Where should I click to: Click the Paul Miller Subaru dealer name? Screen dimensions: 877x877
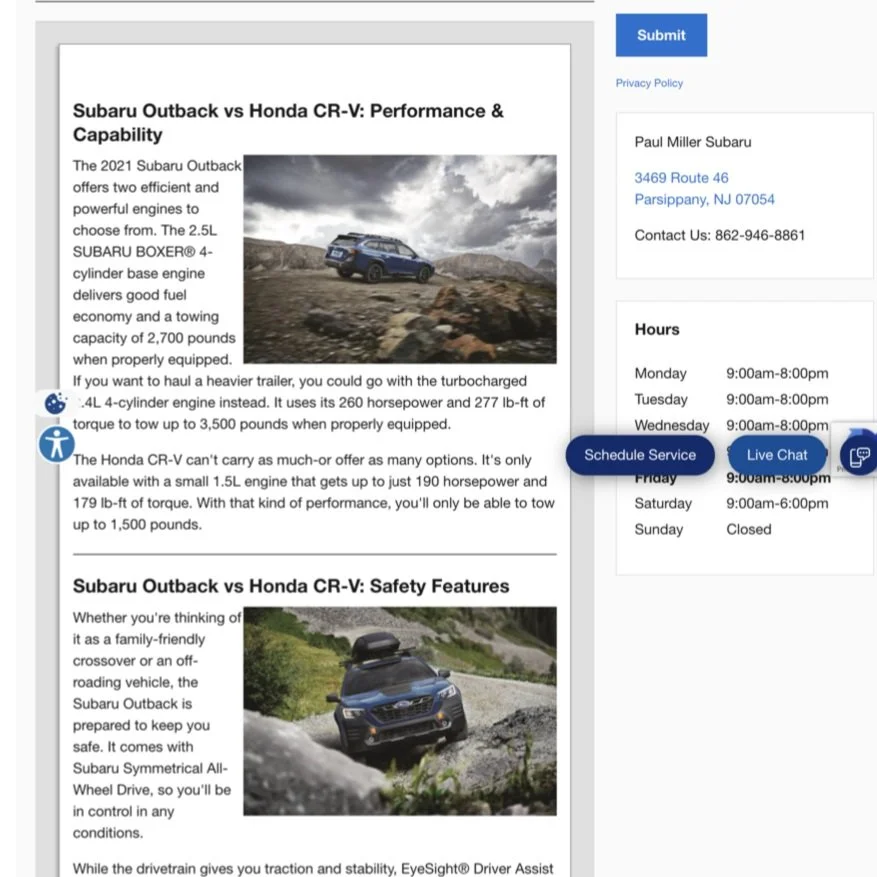[692, 142]
